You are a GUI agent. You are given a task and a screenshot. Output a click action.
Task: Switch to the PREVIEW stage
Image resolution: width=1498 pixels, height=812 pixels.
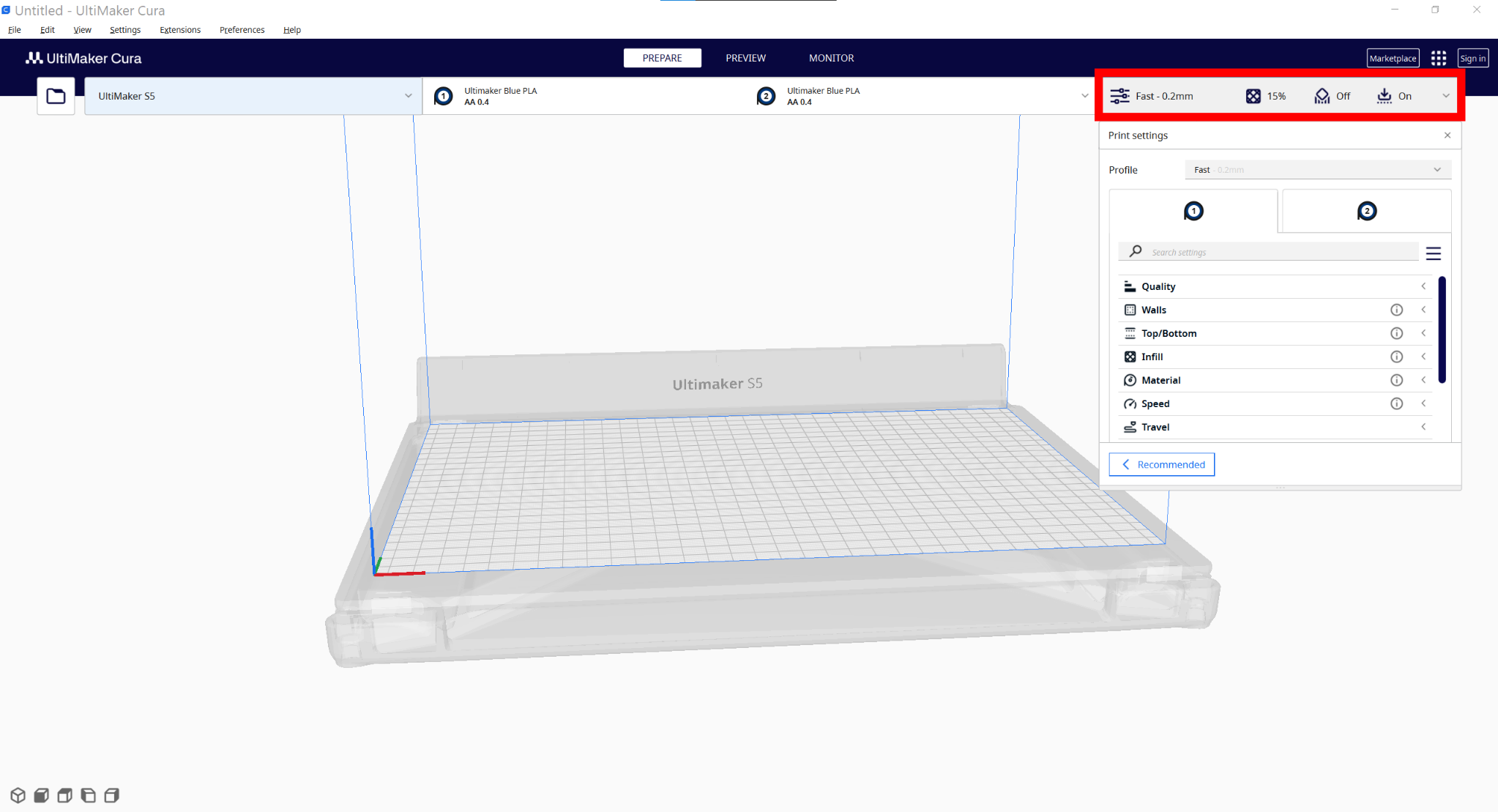click(x=745, y=58)
